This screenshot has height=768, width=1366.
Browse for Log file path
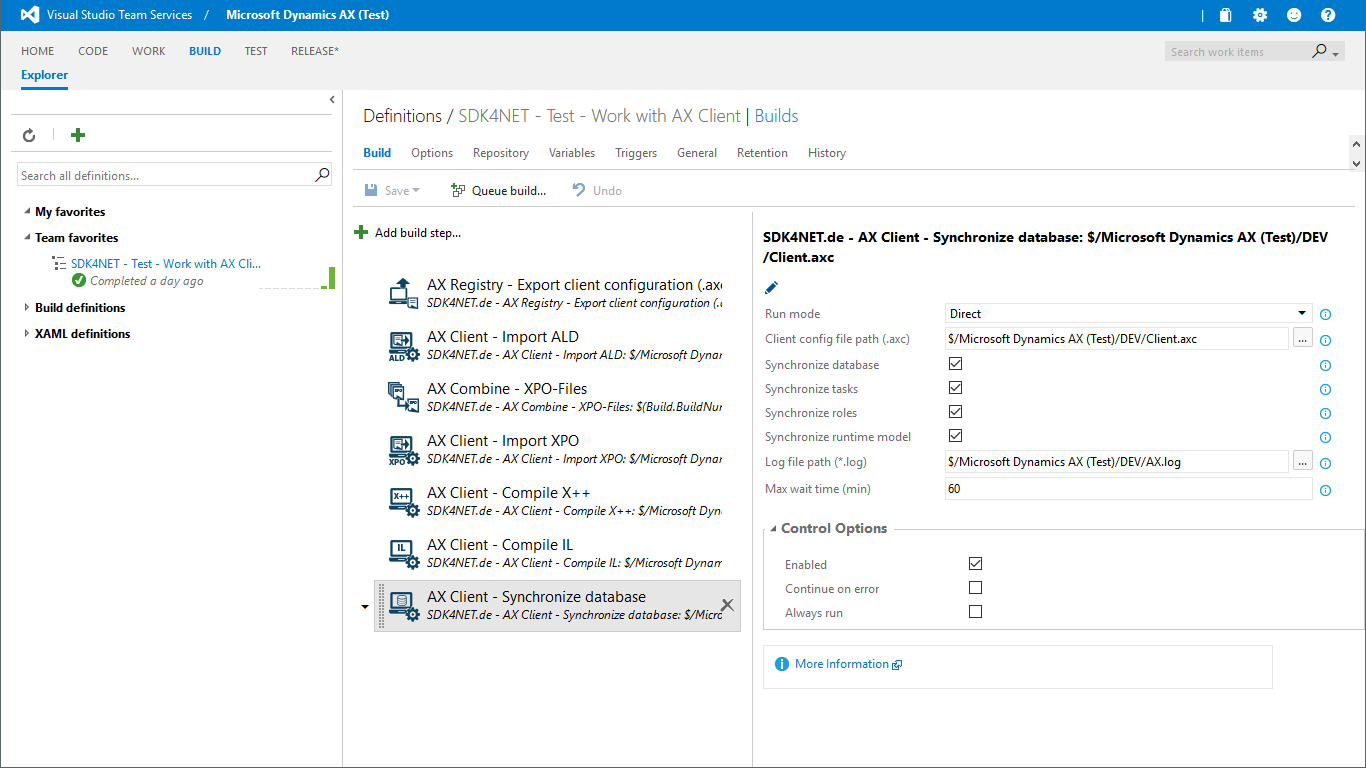1302,461
